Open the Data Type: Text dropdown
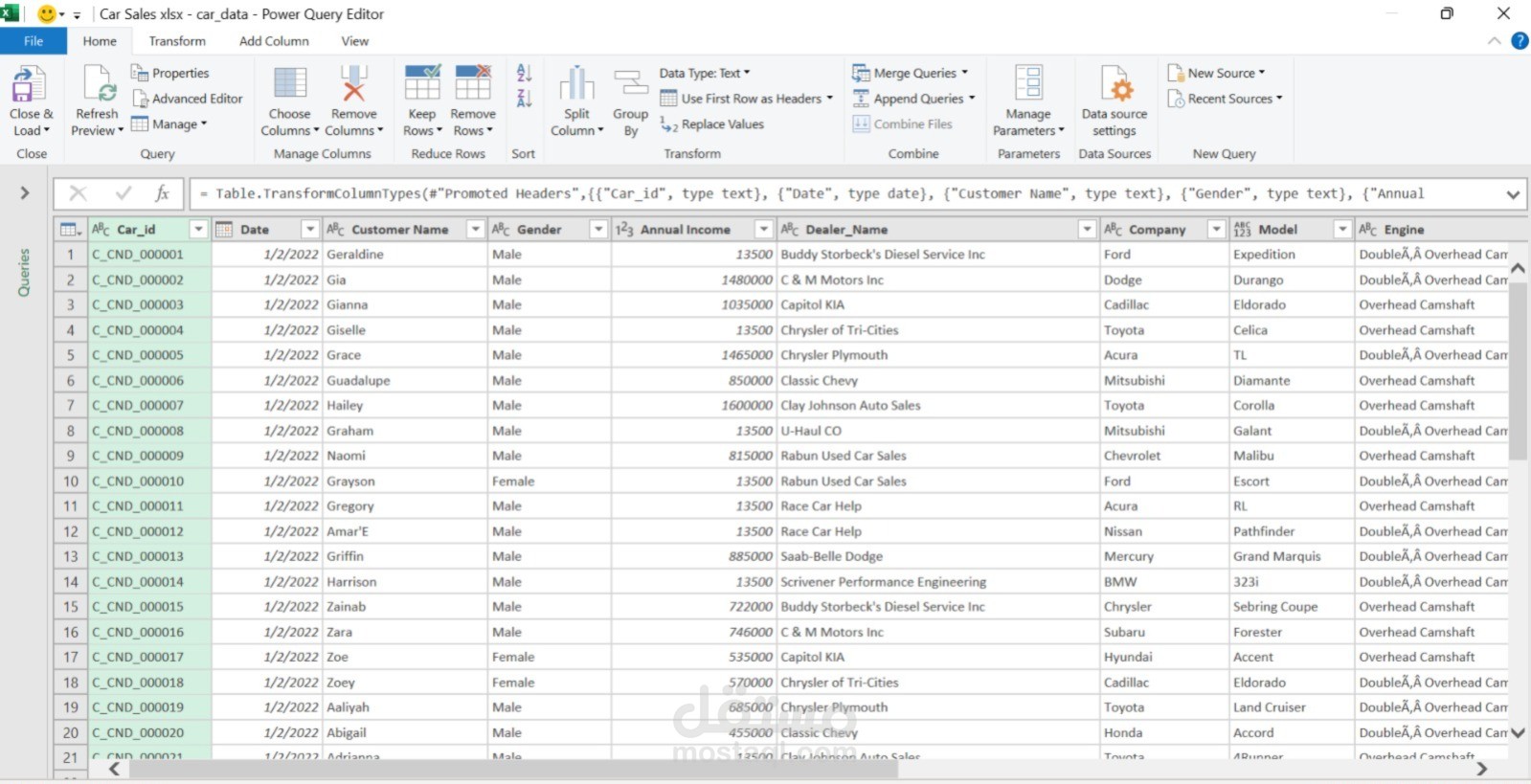This screenshot has height=784, width=1531. [705, 73]
